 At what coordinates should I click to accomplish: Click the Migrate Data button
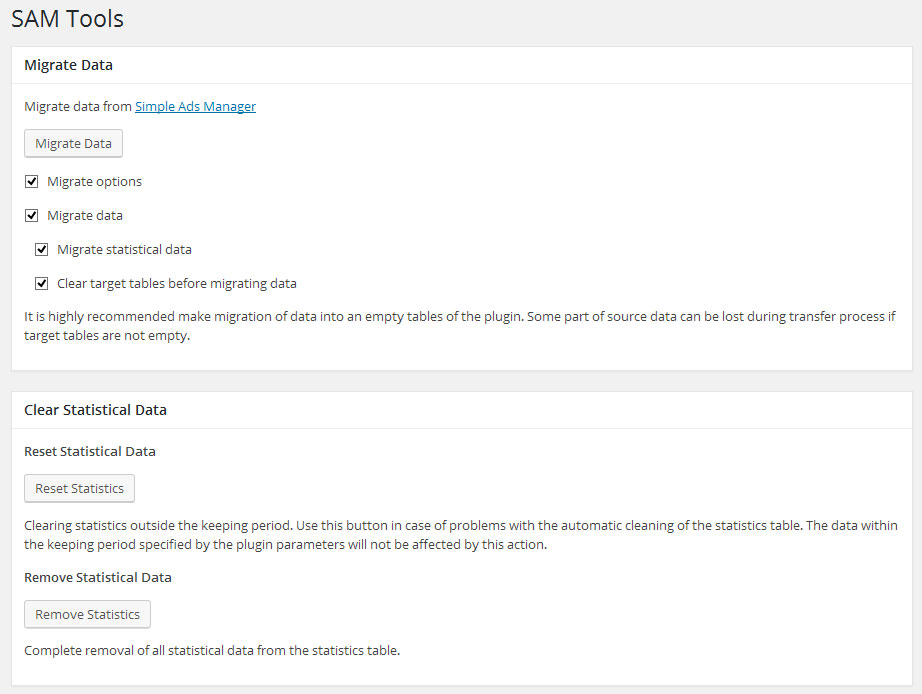[73, 144]
